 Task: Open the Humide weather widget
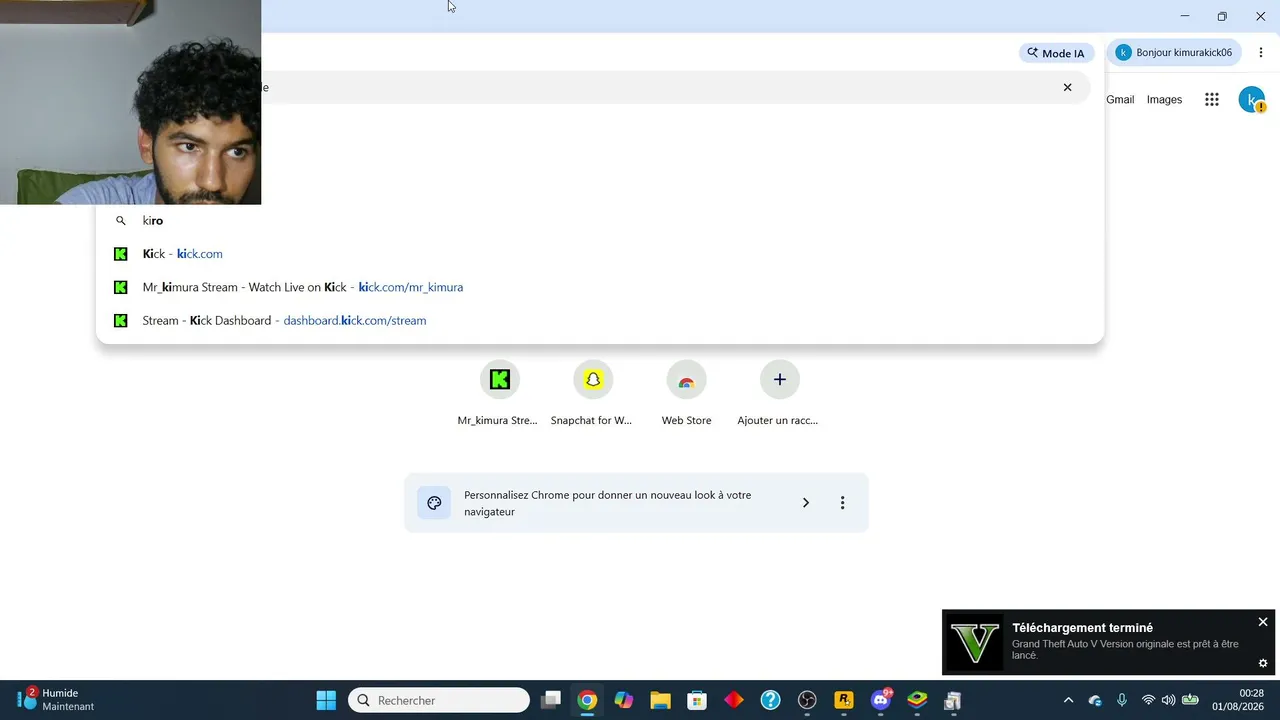point(55,700)
